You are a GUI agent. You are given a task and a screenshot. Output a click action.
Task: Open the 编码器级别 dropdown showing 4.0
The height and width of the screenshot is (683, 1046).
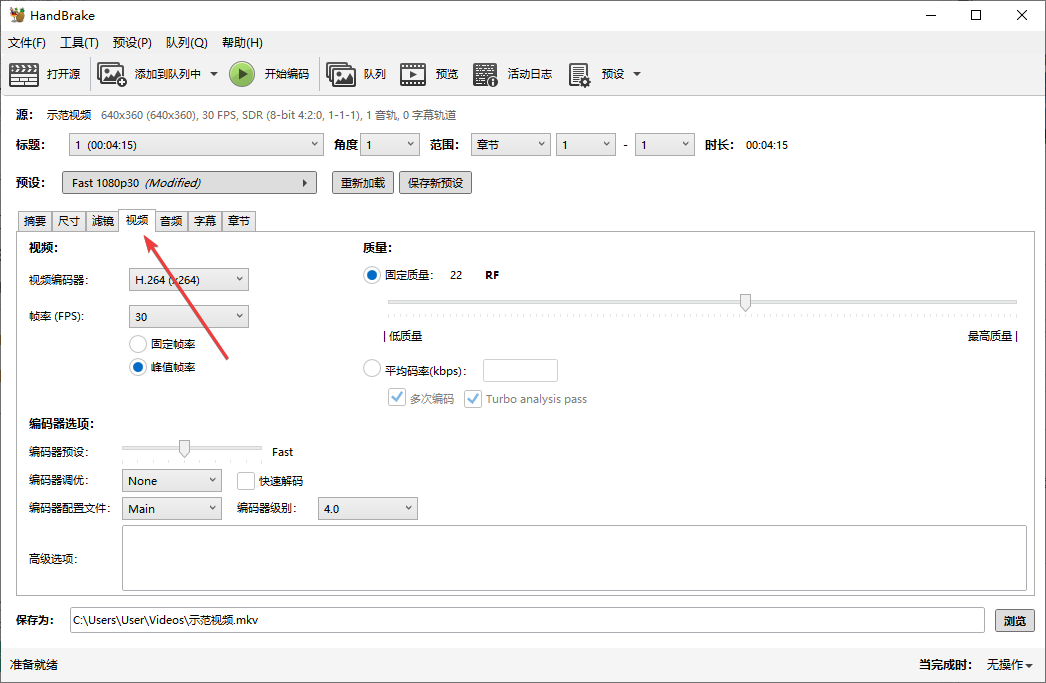click(x=367, y=508)
